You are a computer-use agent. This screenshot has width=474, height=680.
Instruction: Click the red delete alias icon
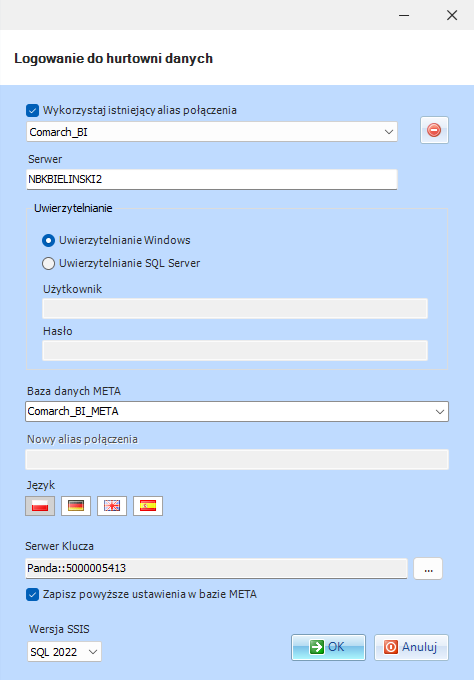coord(434,130)
